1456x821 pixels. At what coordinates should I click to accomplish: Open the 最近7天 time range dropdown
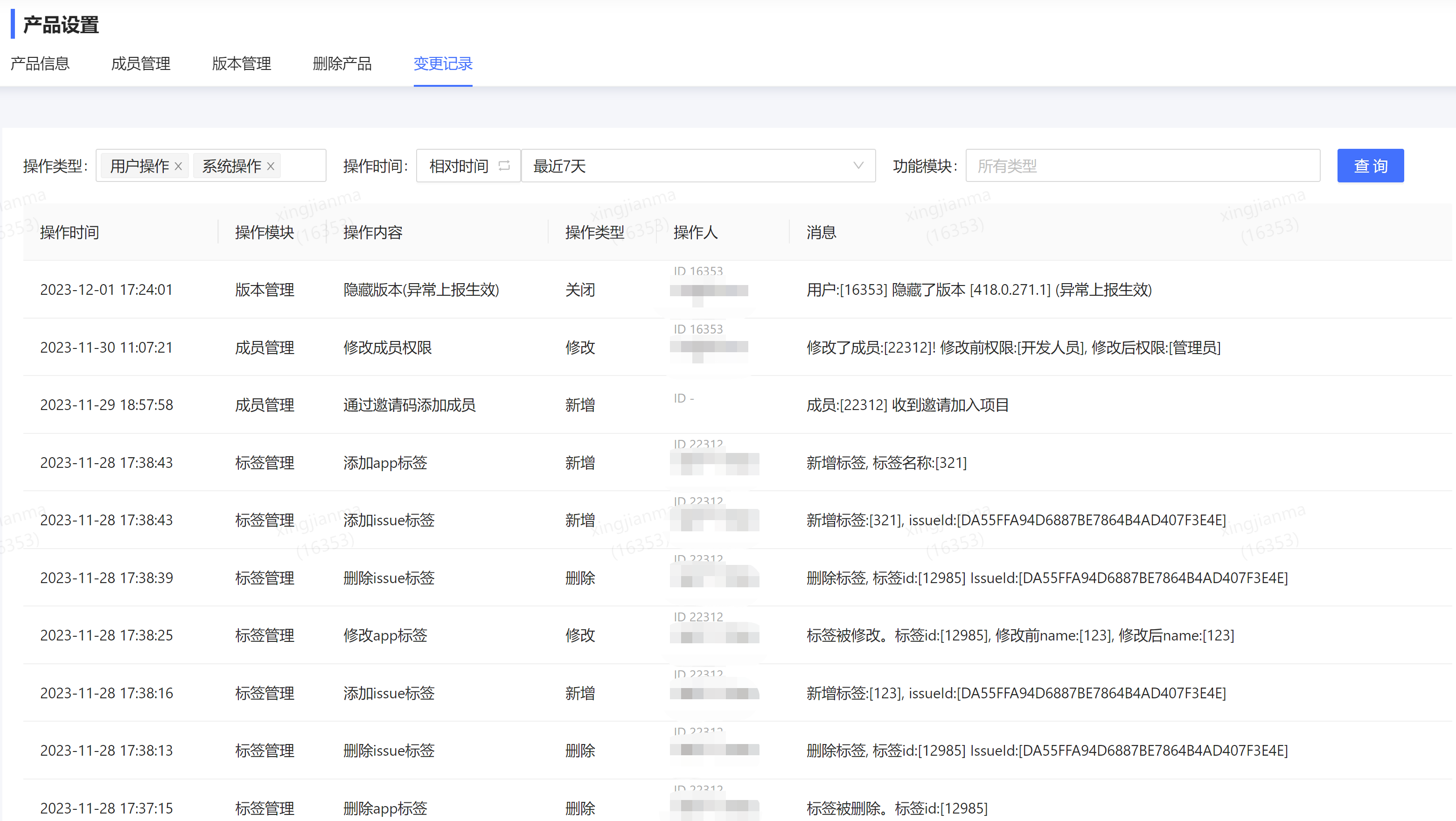[x=698, y=166]
